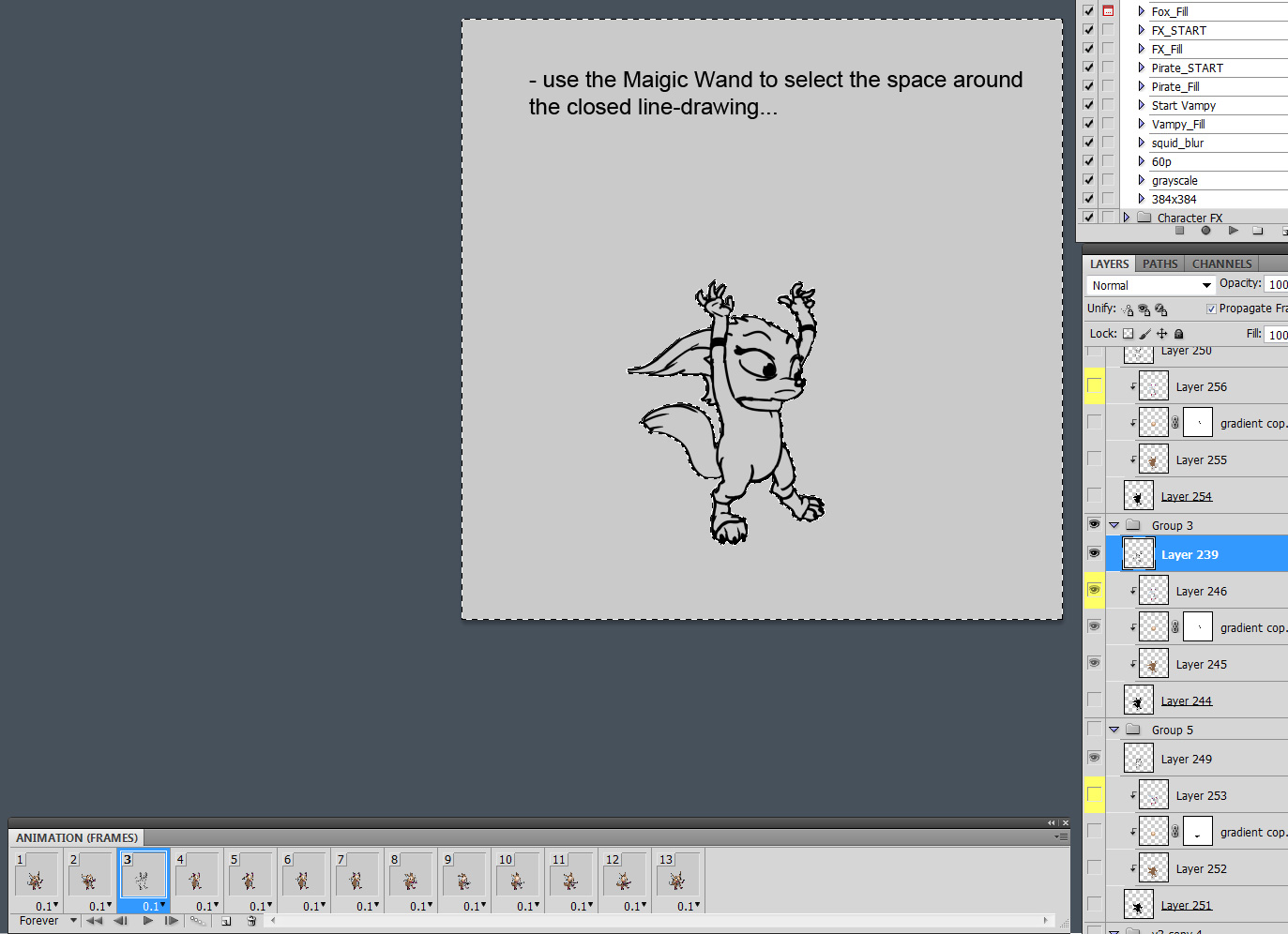Click mask link icon on gradient copy under Layer 256
Image resolution: width=1288 pixels, height=934 pixels.
pos(1174,423)
